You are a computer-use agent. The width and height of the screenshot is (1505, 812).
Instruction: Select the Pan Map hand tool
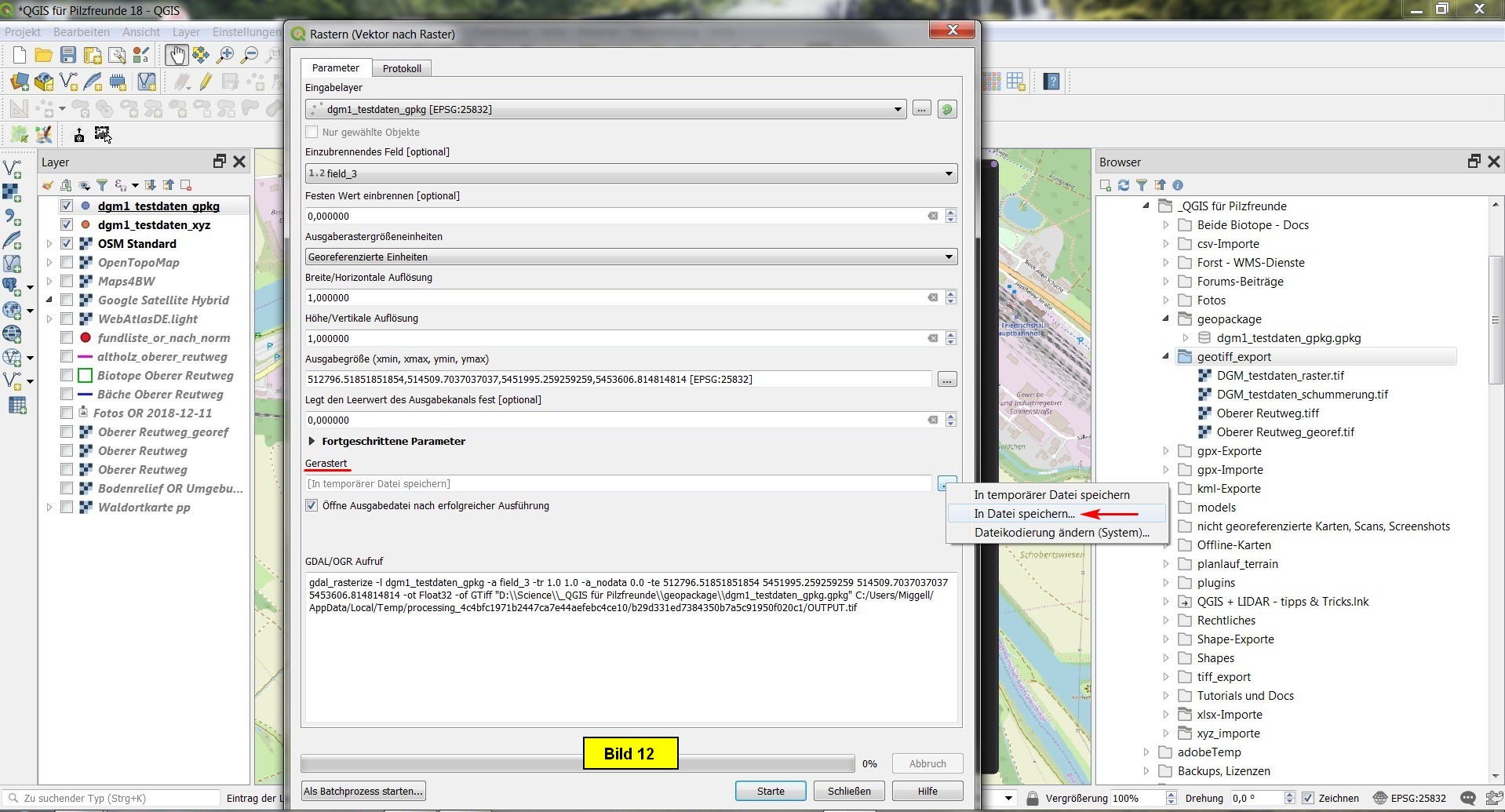coord(176,55)
